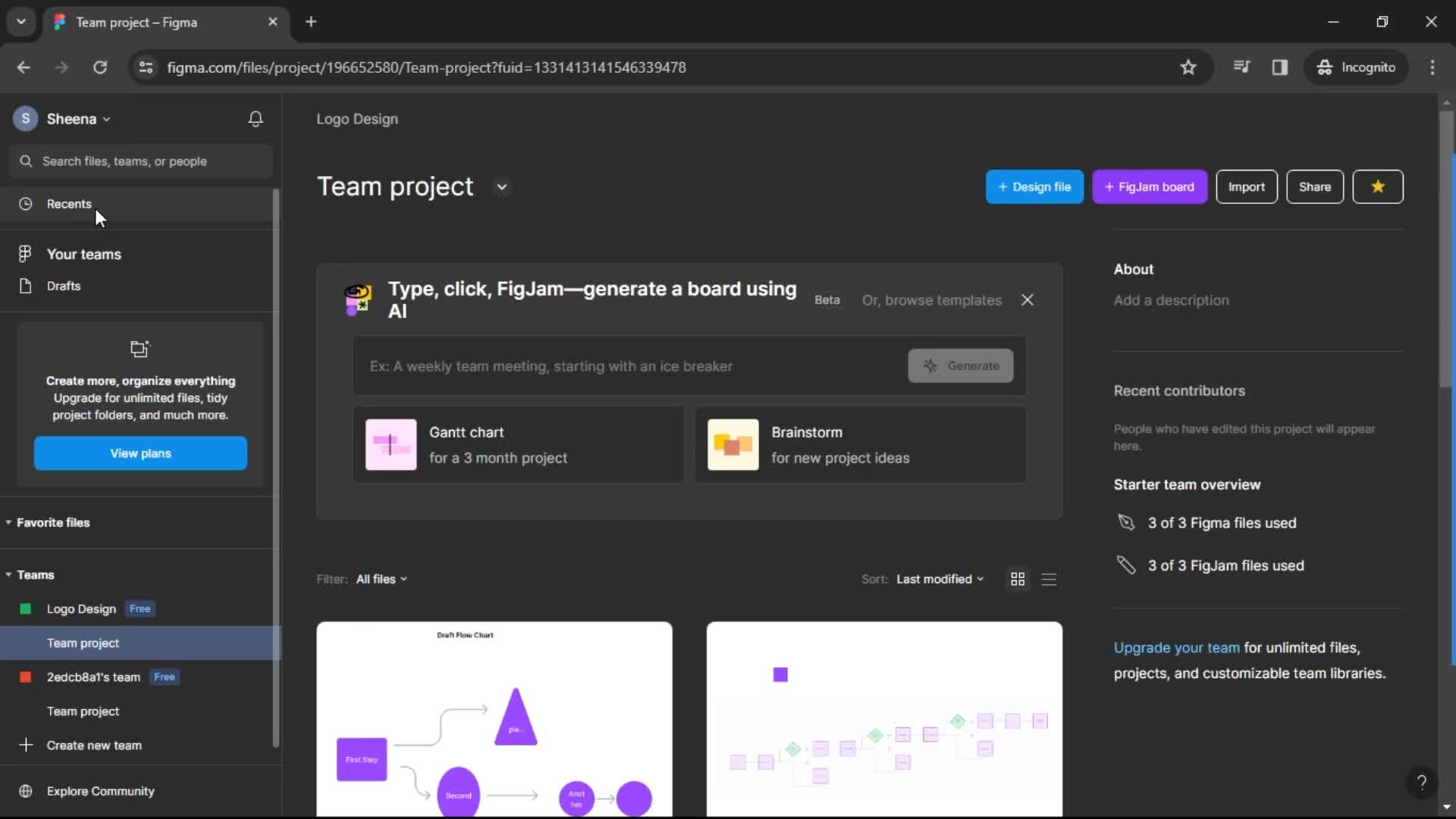Viewport: 1456px width, 819px height.
Task: Select Drafts from the sidebar
Action: tap(63, 286)
